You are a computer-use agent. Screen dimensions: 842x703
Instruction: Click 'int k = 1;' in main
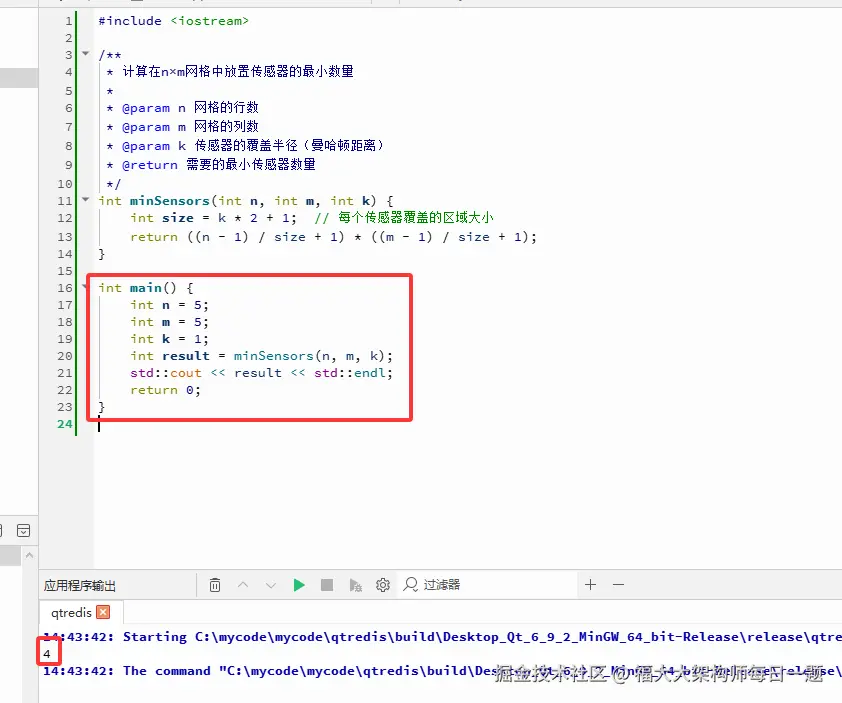[x=169, y=339]
